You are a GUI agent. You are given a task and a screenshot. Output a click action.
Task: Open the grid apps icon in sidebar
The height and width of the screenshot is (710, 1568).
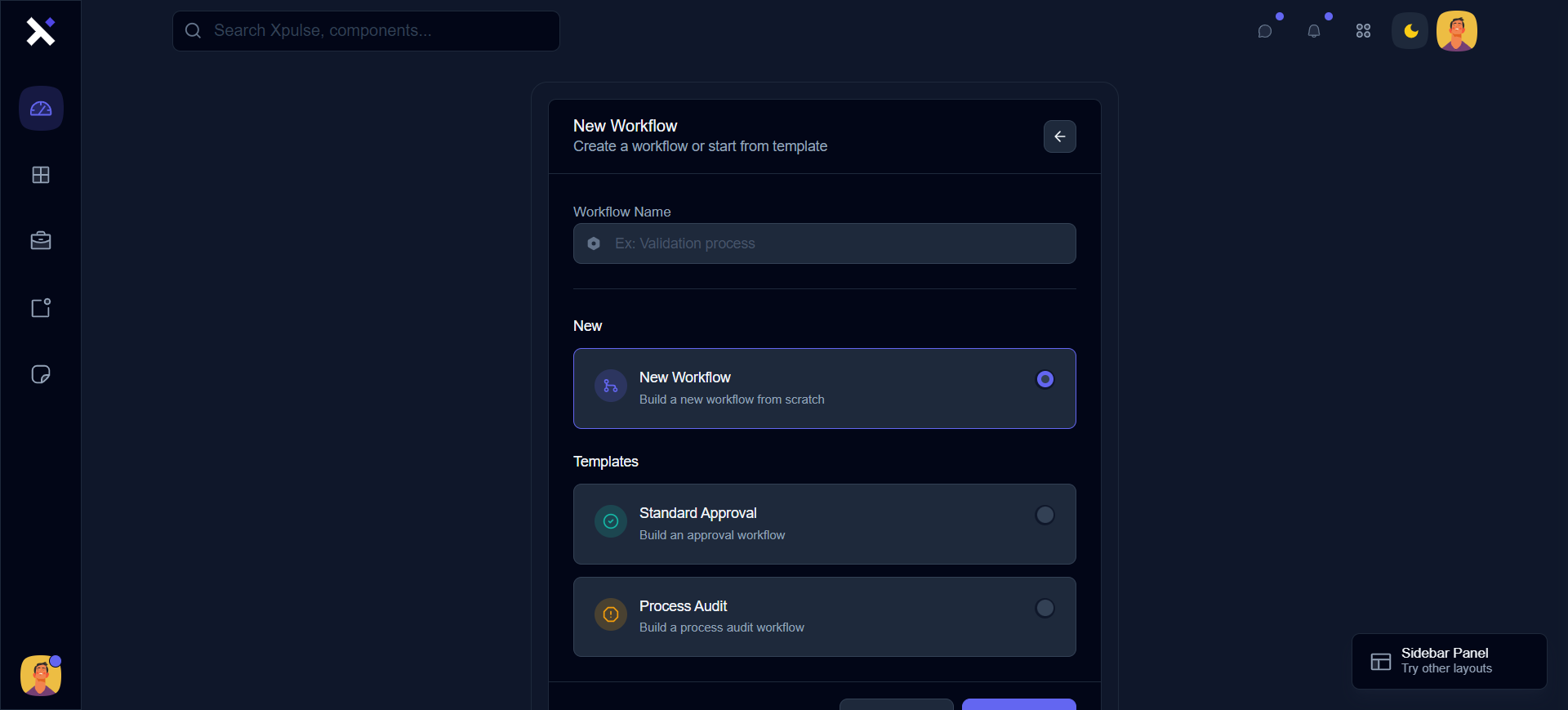pos(40,175)
